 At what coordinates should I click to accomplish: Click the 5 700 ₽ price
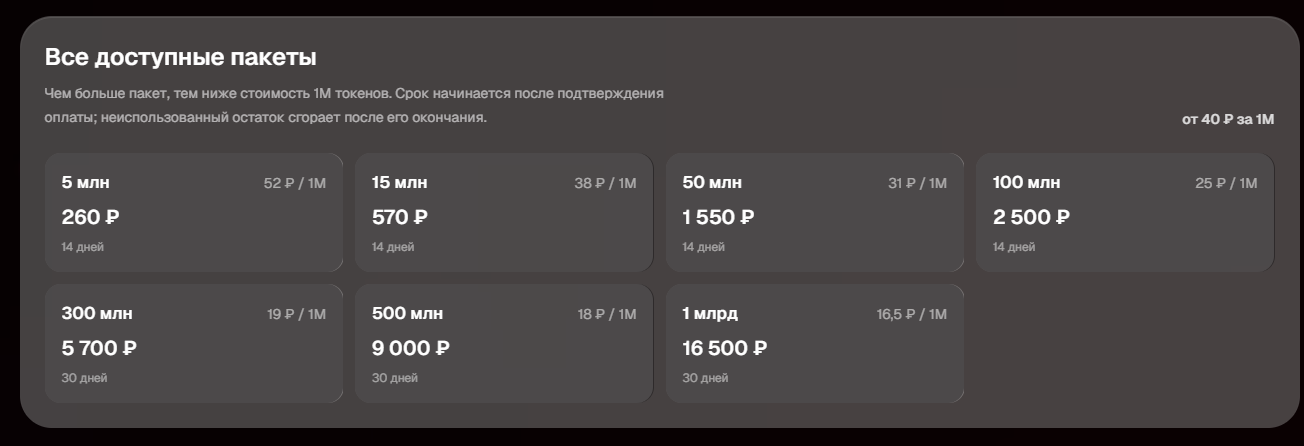(x=99, y=348)
